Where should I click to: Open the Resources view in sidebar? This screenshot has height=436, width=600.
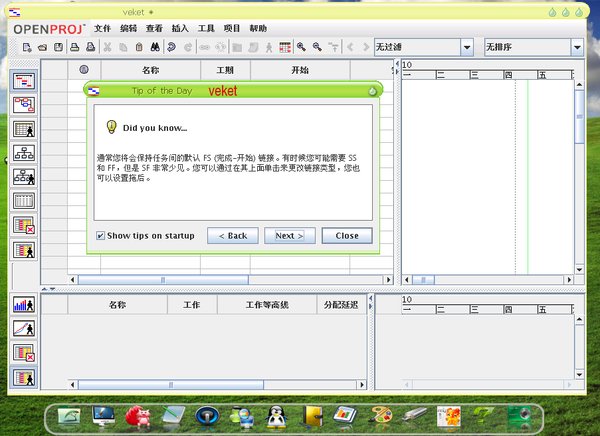(24, 129)
